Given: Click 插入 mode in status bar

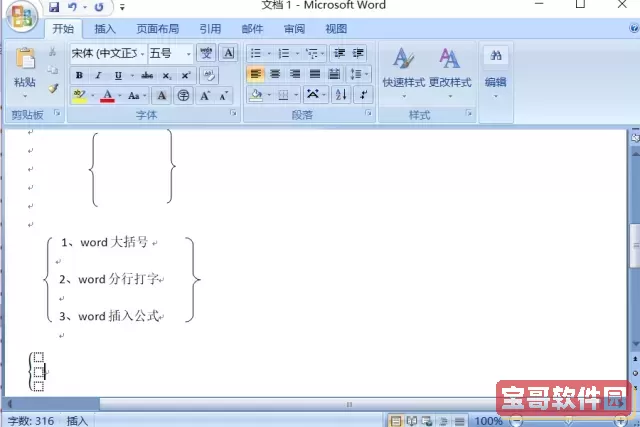Looking at the screenshot, I should point(77,421).
